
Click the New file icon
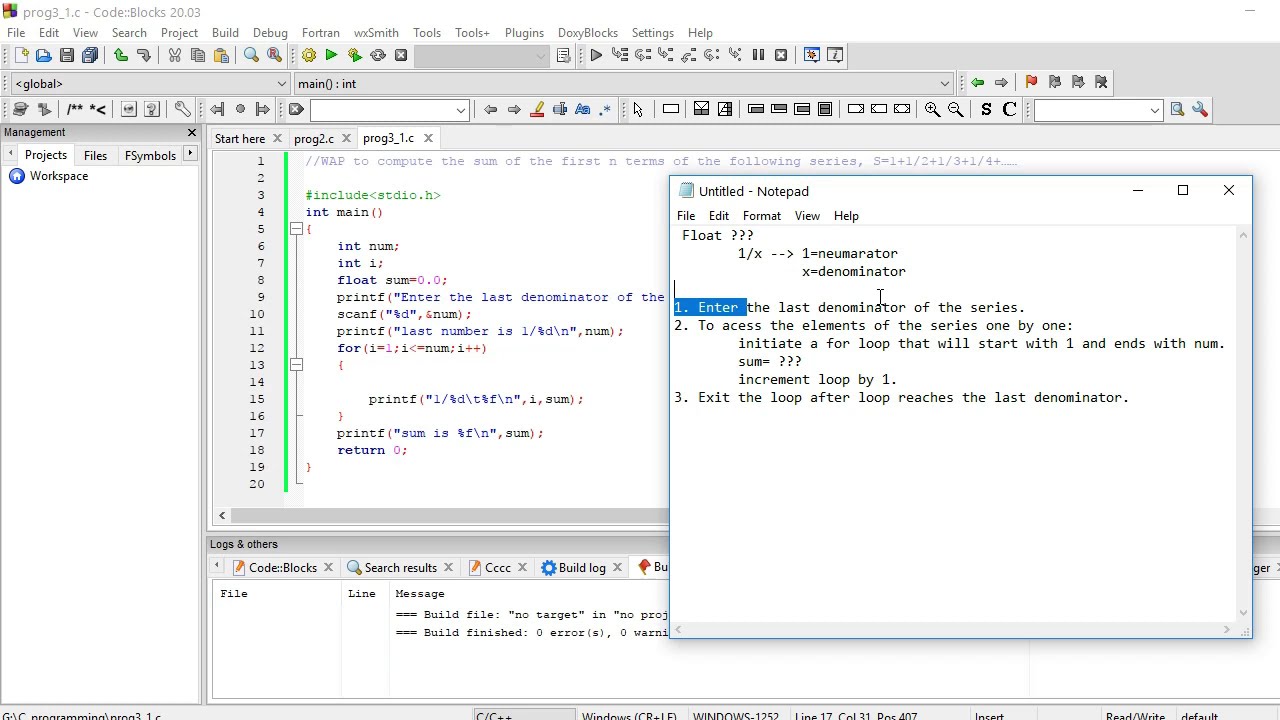pyautogui.click(x=21, y=56)
